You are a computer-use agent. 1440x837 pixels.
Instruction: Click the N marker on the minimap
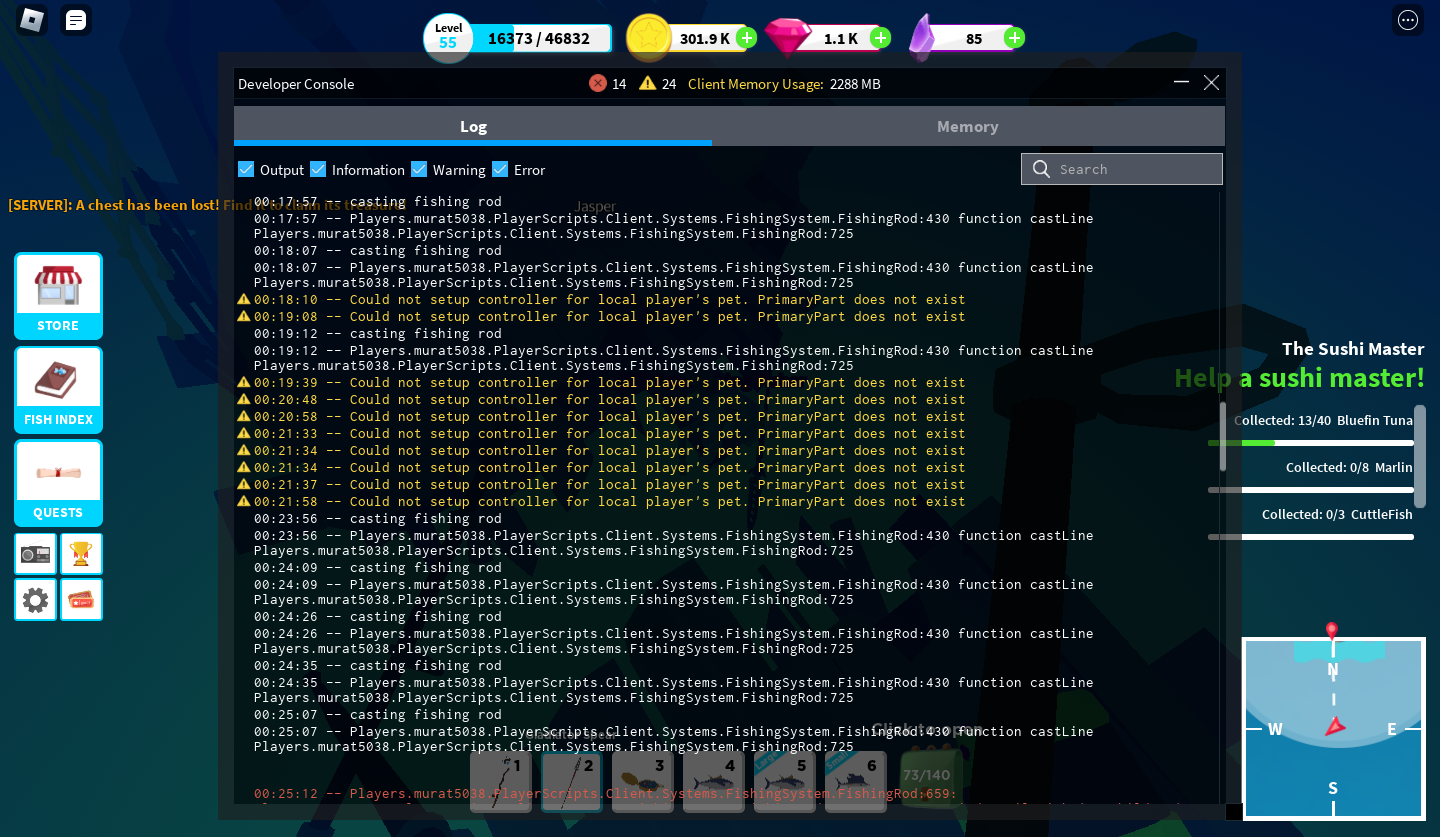pos(1332,669)
